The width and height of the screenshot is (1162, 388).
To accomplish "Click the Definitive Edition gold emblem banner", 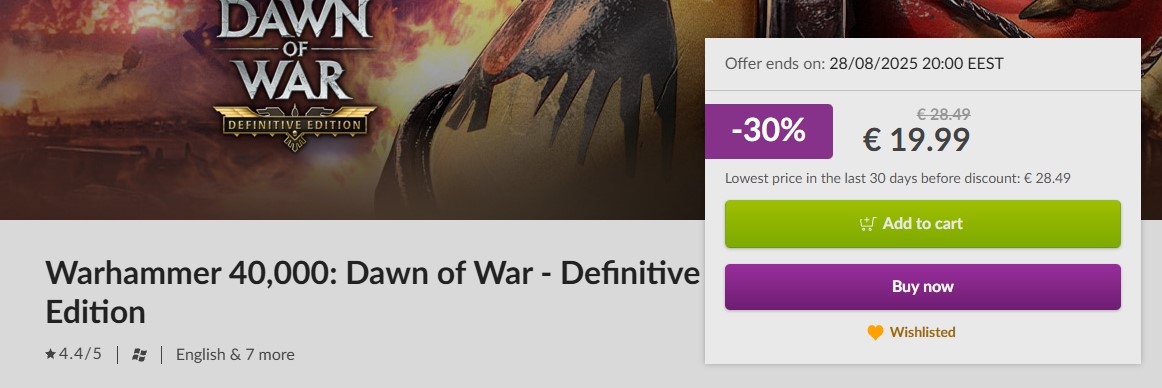I will (x=295, y=124).
